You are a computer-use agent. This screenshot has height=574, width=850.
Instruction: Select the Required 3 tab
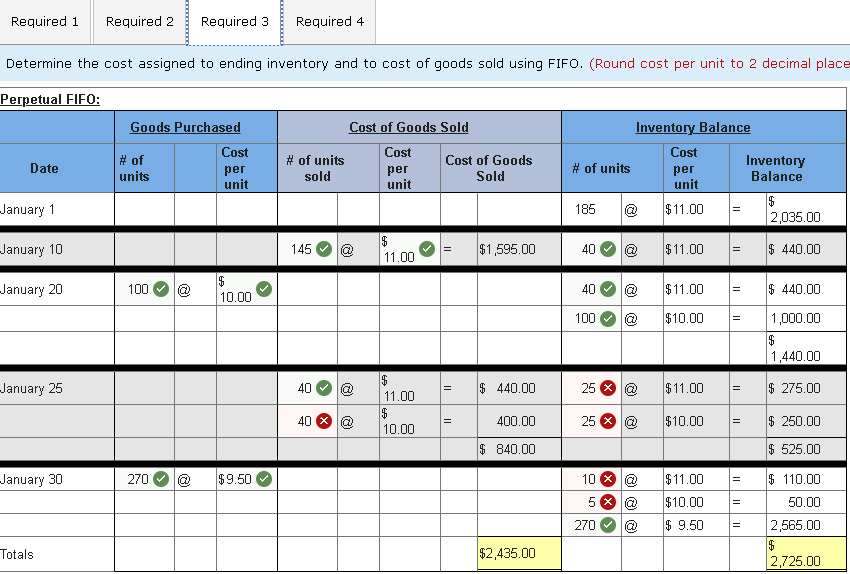pyautogui.click(x=234, y=22)
